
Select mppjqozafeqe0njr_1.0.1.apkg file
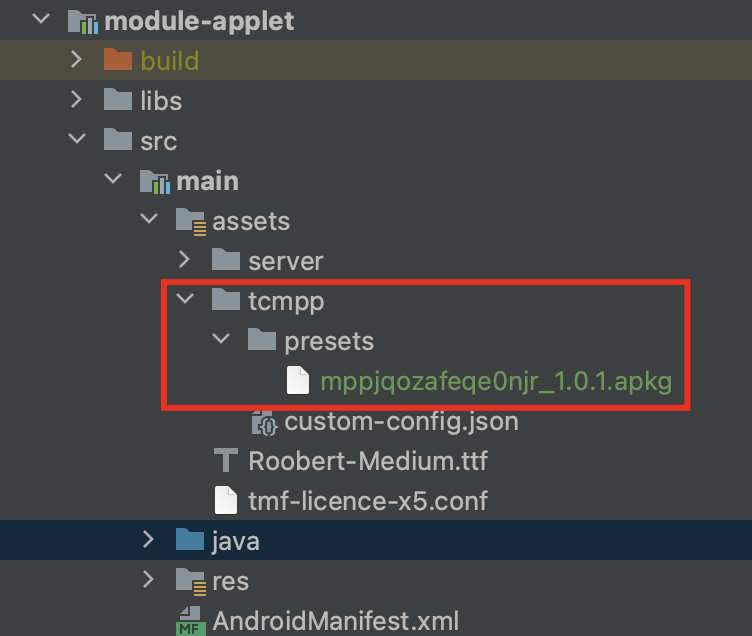tap(496, 381)
